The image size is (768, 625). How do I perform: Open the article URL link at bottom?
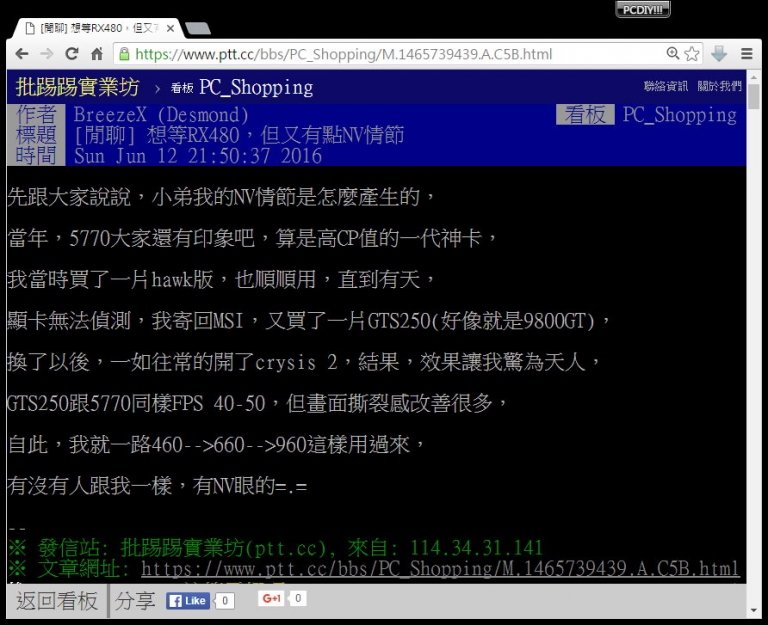click(x=440, y=569)
